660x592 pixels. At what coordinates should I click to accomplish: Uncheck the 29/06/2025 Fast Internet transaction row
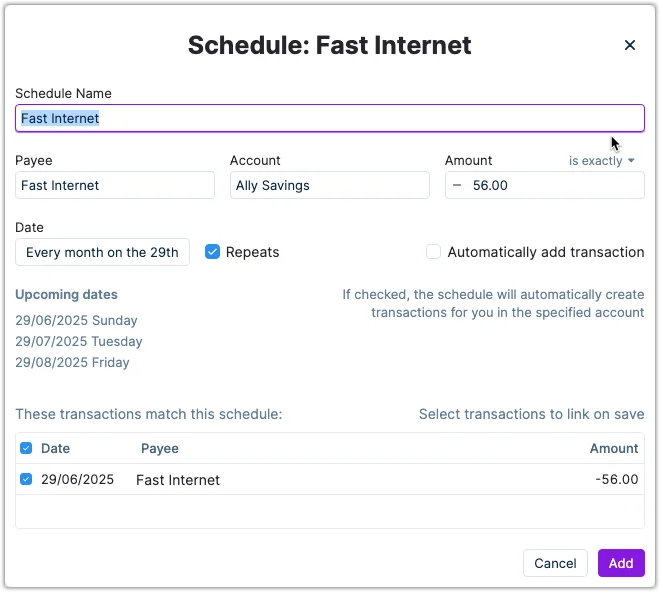coord(26,479)
